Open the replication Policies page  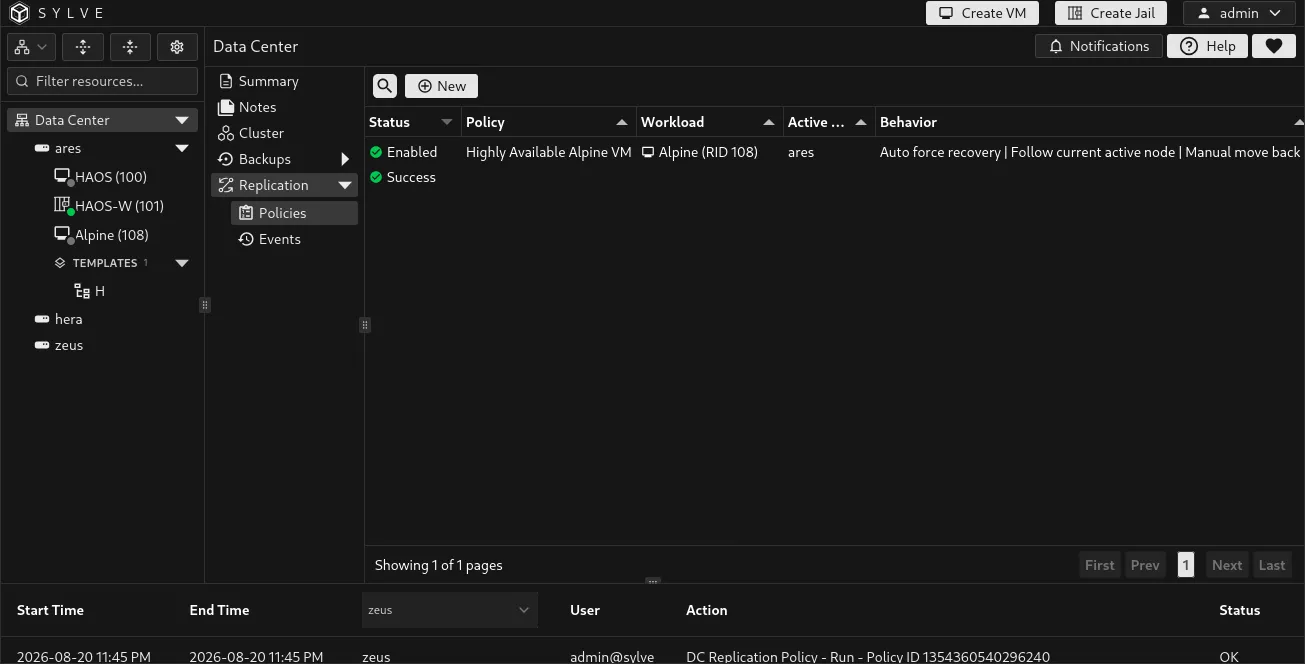[294, 213]
